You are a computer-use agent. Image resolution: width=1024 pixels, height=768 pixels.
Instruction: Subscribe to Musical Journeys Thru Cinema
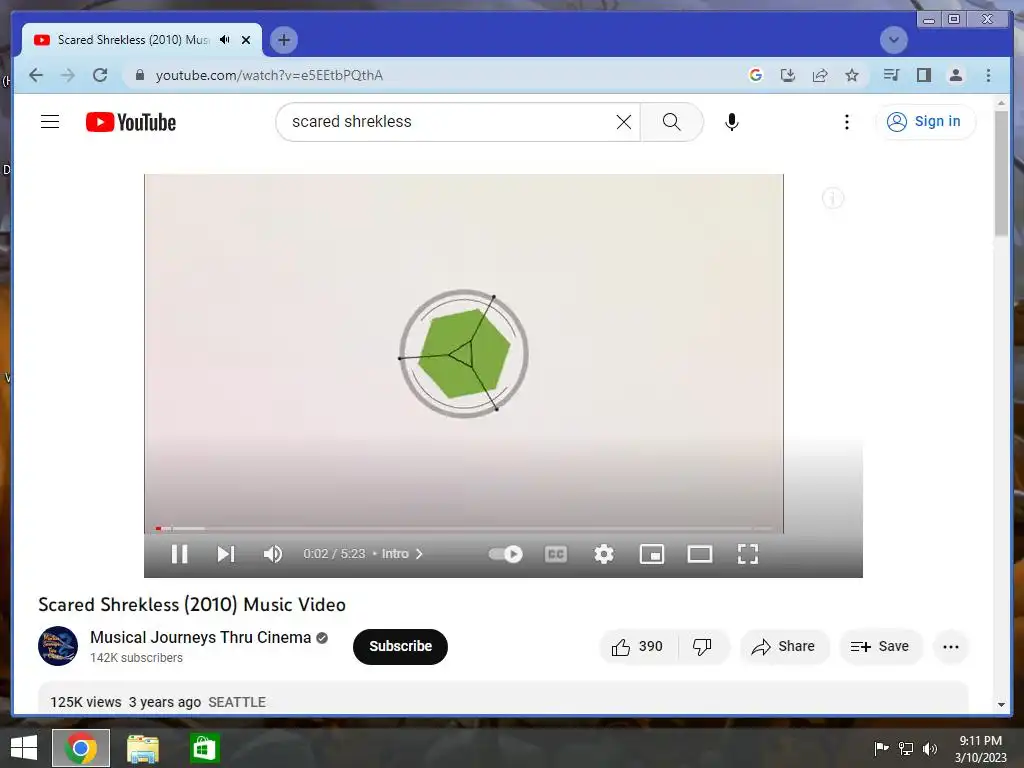coord(400,647)
